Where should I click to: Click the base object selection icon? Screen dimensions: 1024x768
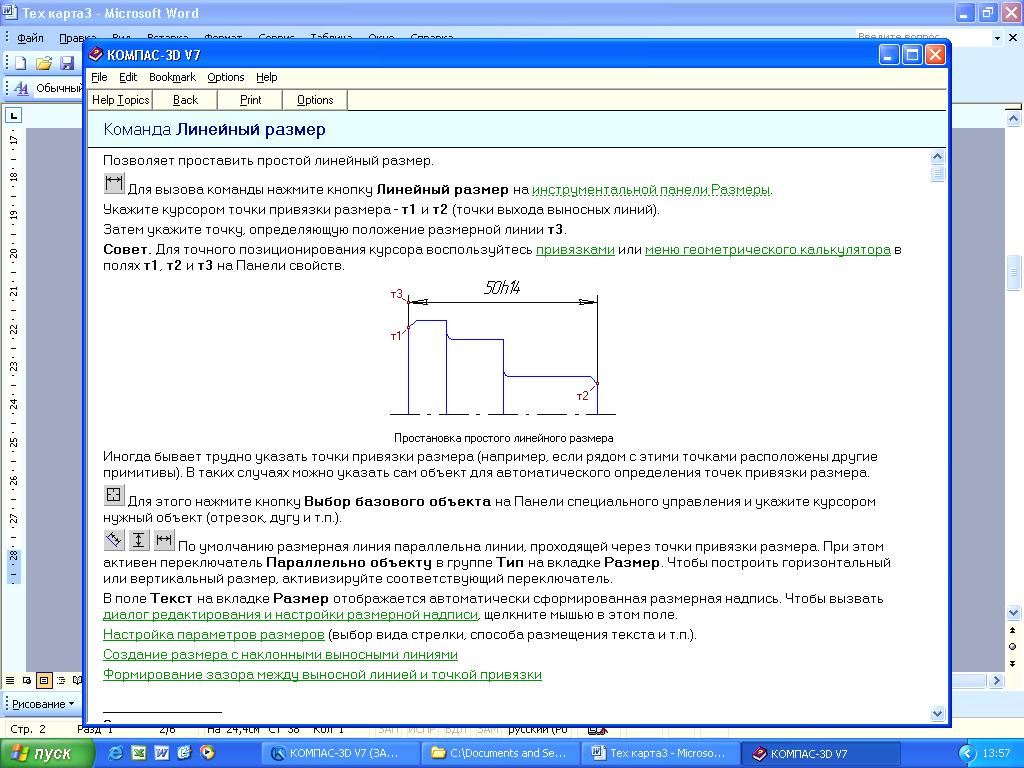point(114,494)
